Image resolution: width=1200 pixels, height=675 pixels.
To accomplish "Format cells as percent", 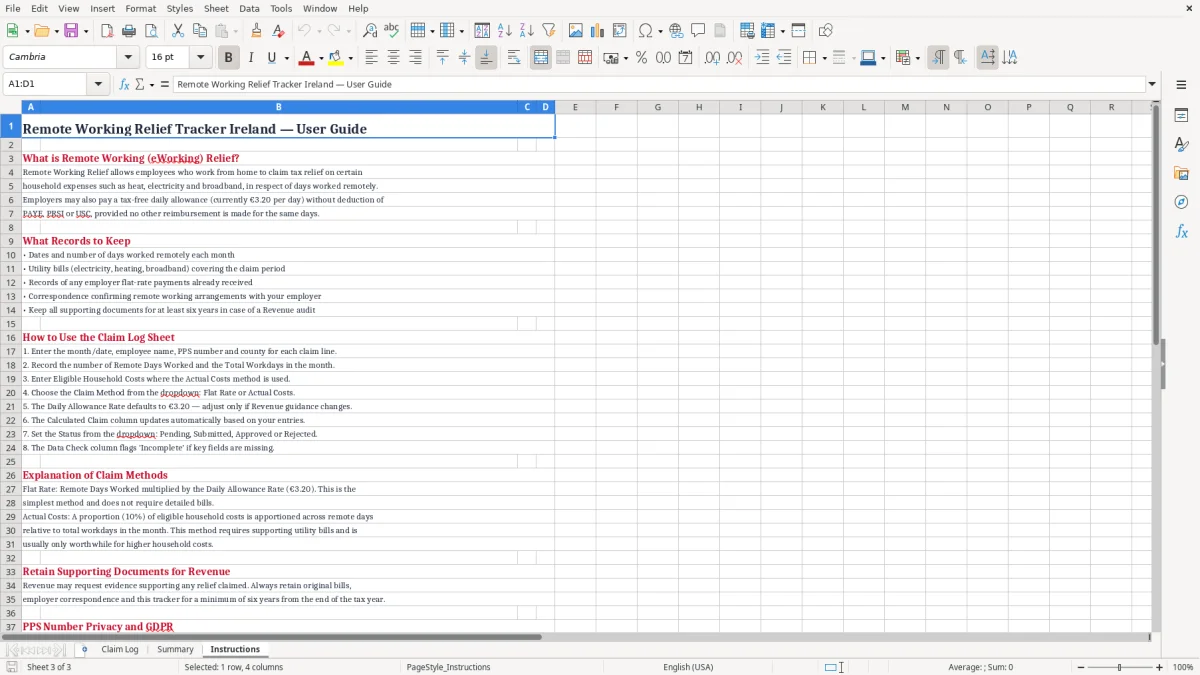I will tap(641, 58).
